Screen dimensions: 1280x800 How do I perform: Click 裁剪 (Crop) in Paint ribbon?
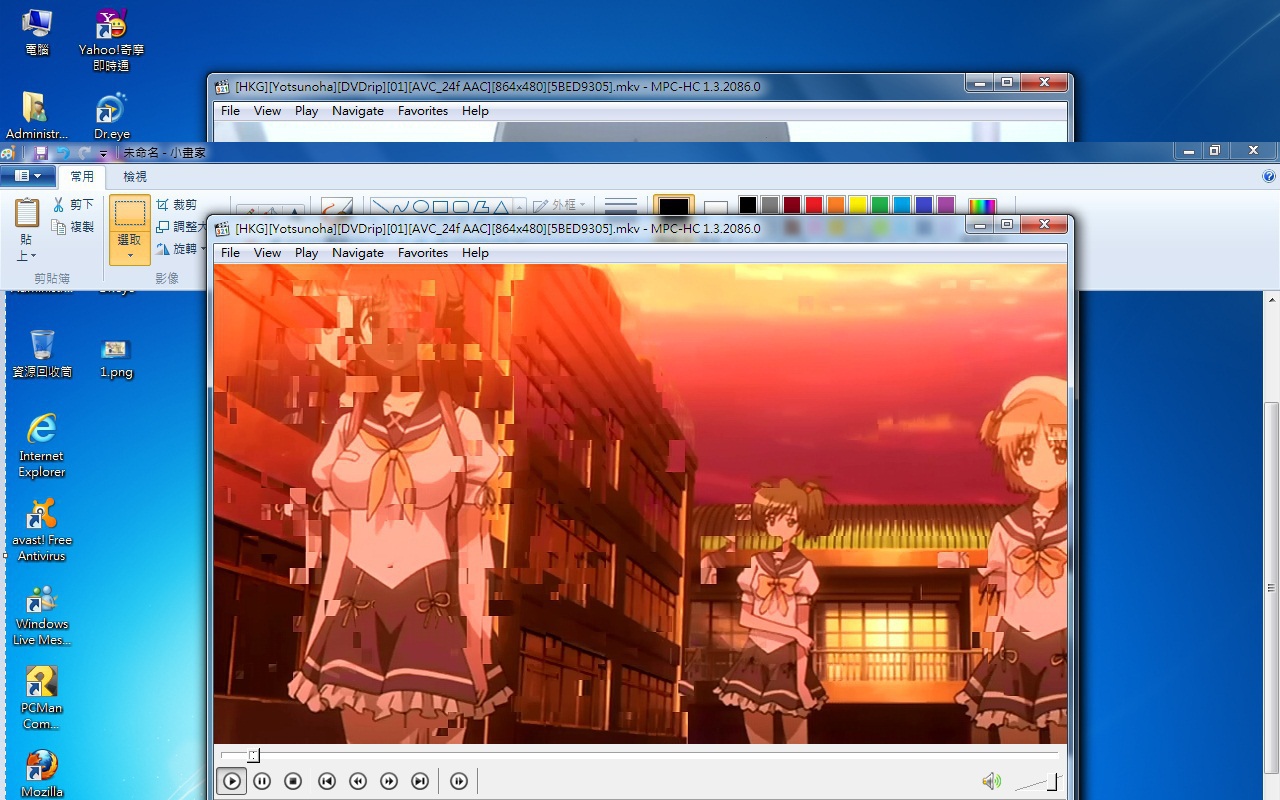[177, 205]
